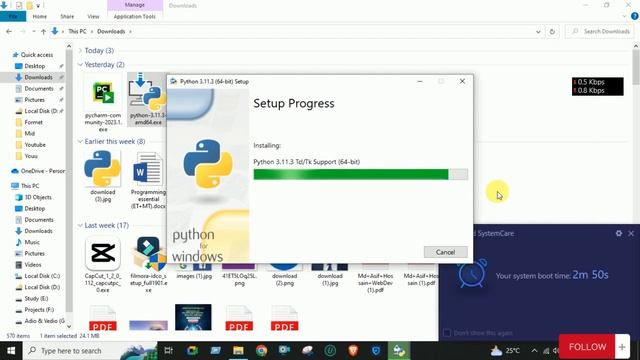Open Local Disk (C:) in sidebar
Viewport: 640px width, 360px height.
click(x=42, y=276)
